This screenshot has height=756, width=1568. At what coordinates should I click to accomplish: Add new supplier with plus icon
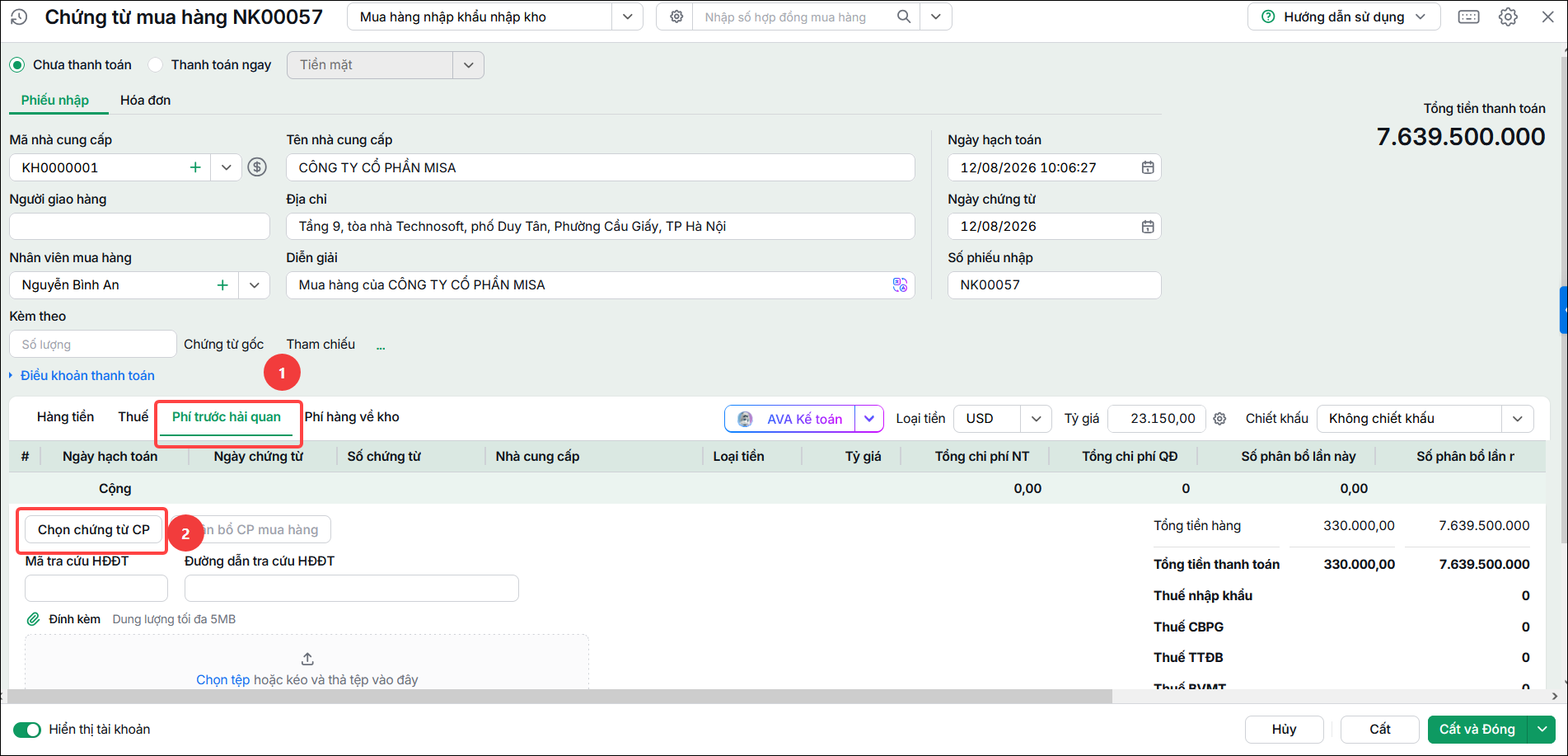point(195,167)
